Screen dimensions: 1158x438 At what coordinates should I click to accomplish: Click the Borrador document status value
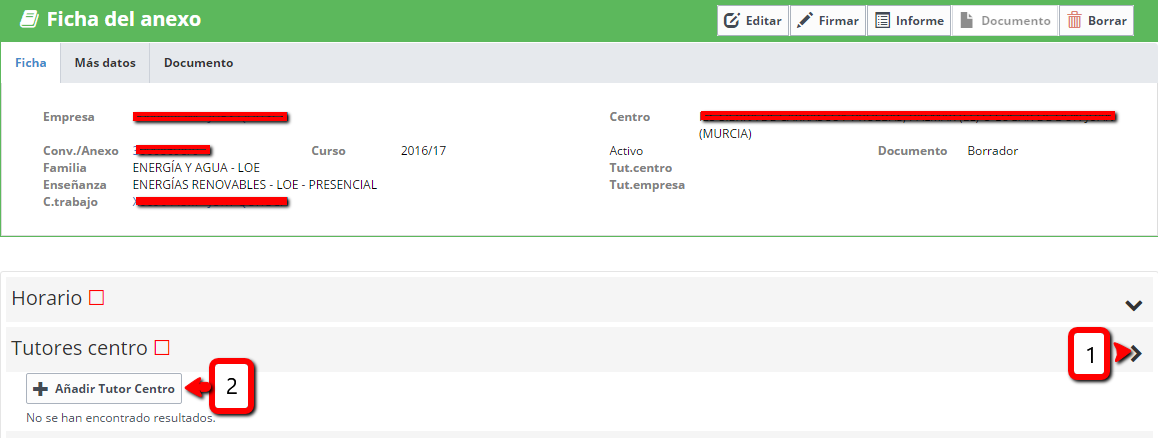pos(992,151)
